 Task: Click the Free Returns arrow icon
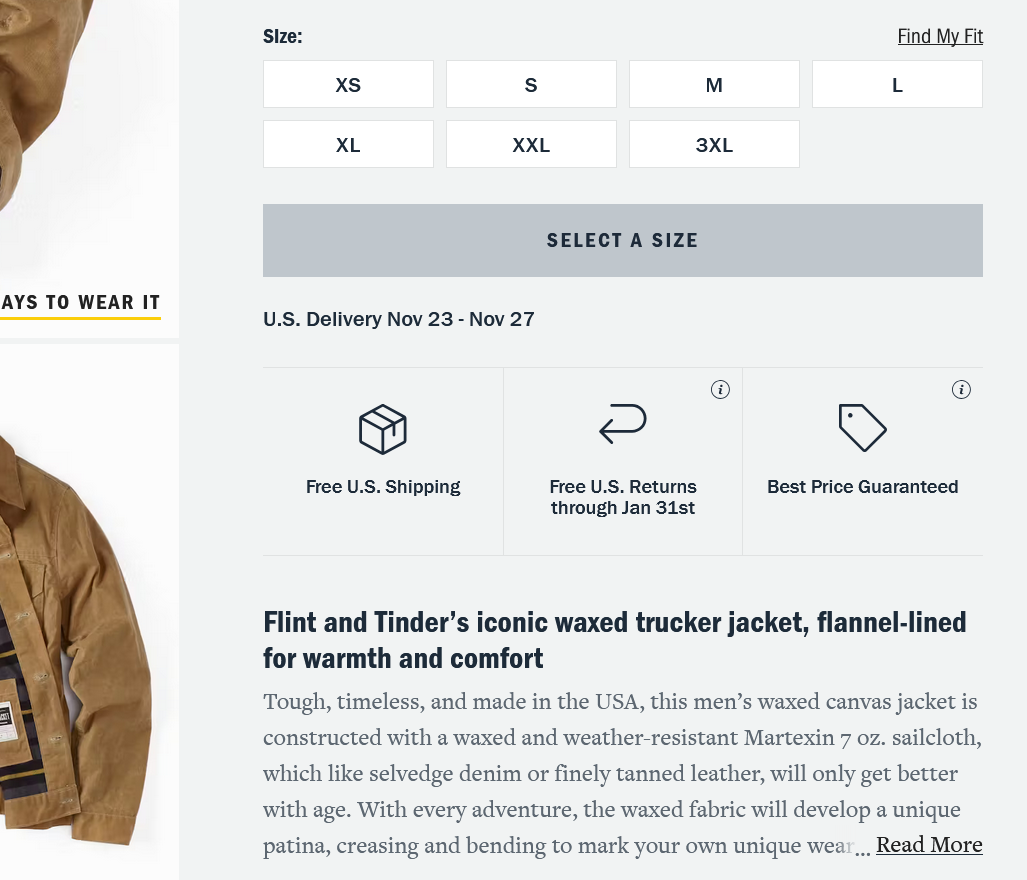coord(623,423)
